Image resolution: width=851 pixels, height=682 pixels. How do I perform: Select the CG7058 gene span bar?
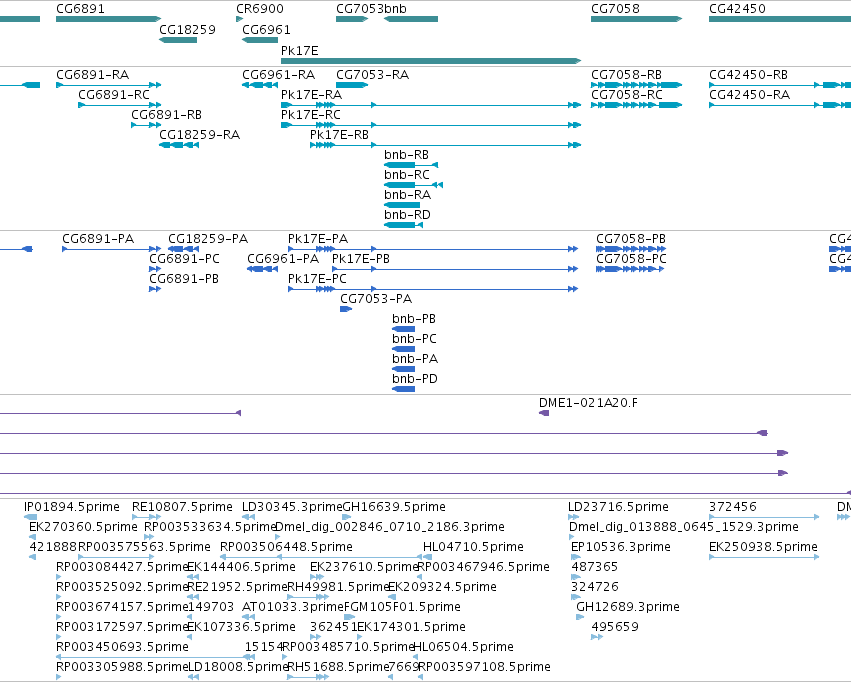pos(637,19)
